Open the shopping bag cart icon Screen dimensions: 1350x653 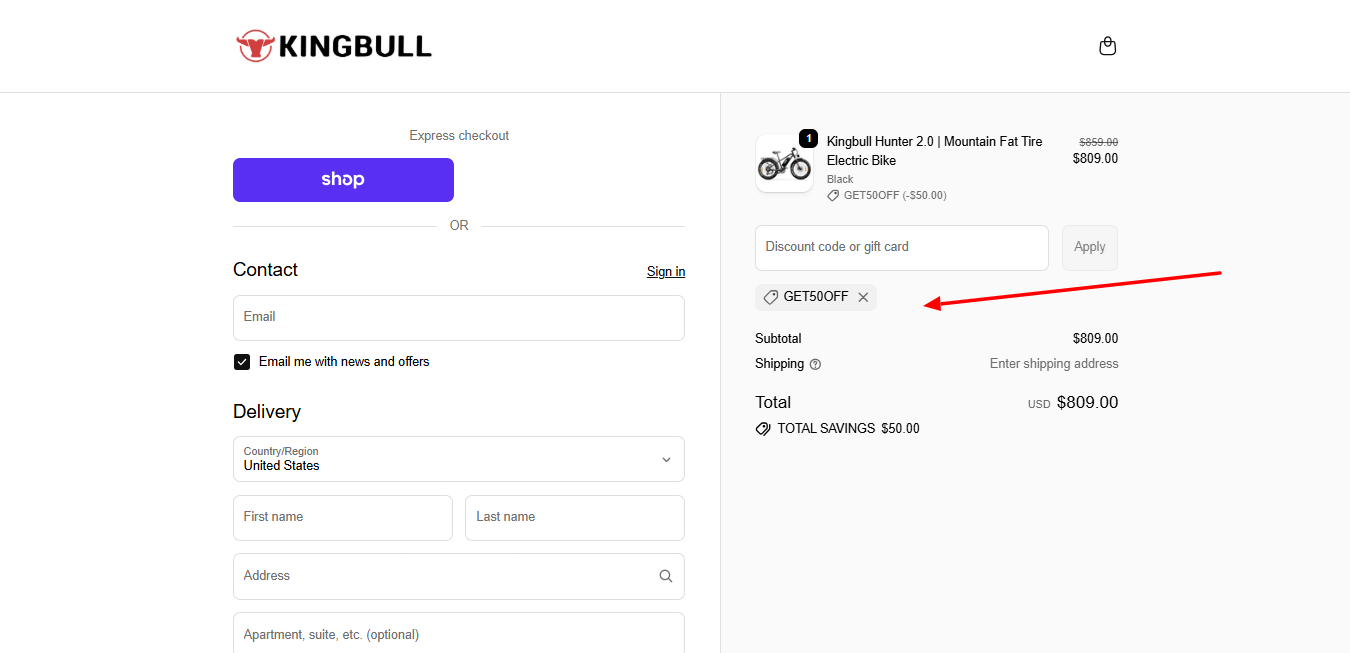(x=1107, y=45)
